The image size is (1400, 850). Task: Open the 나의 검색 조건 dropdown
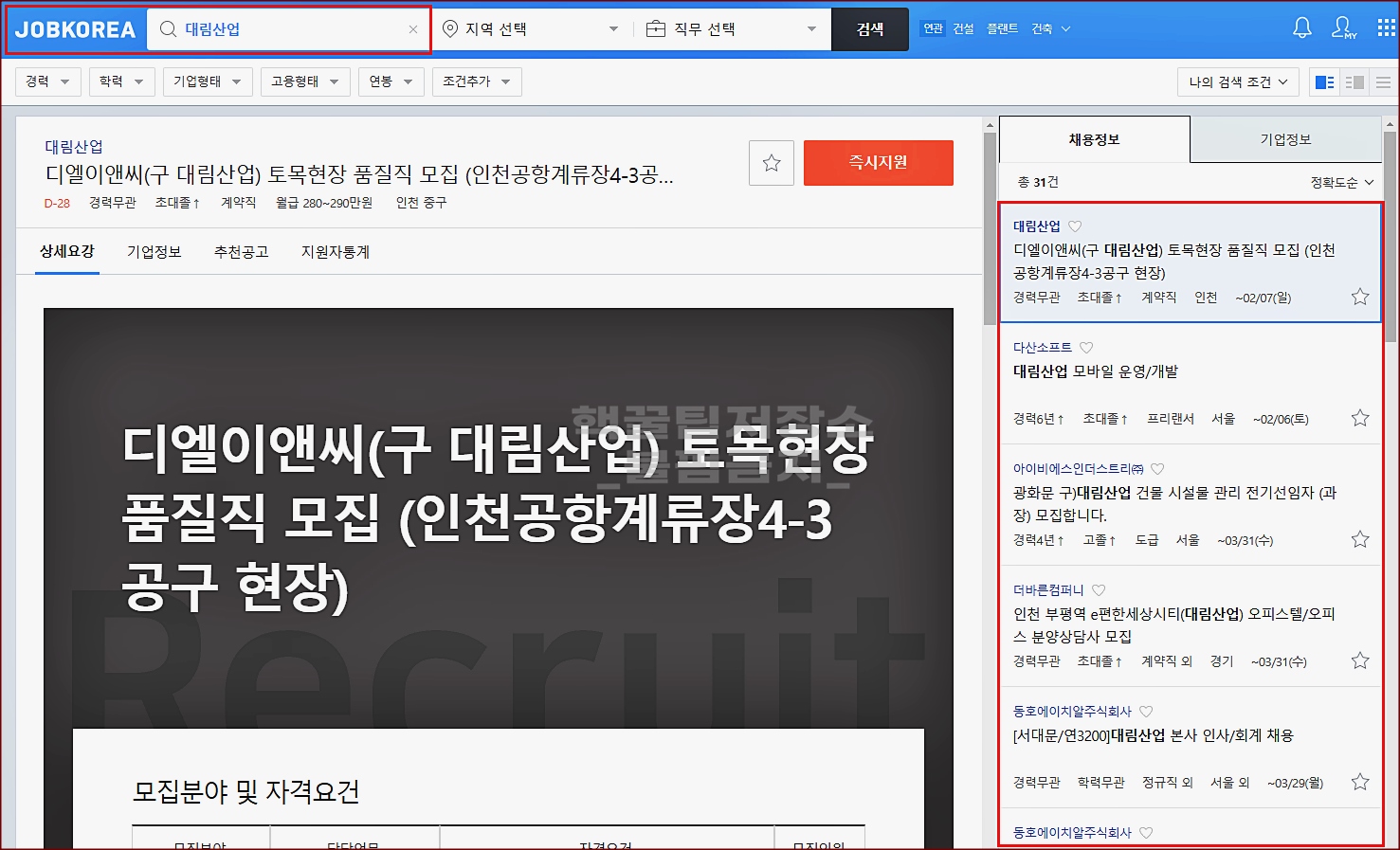tap(1238, 82)
